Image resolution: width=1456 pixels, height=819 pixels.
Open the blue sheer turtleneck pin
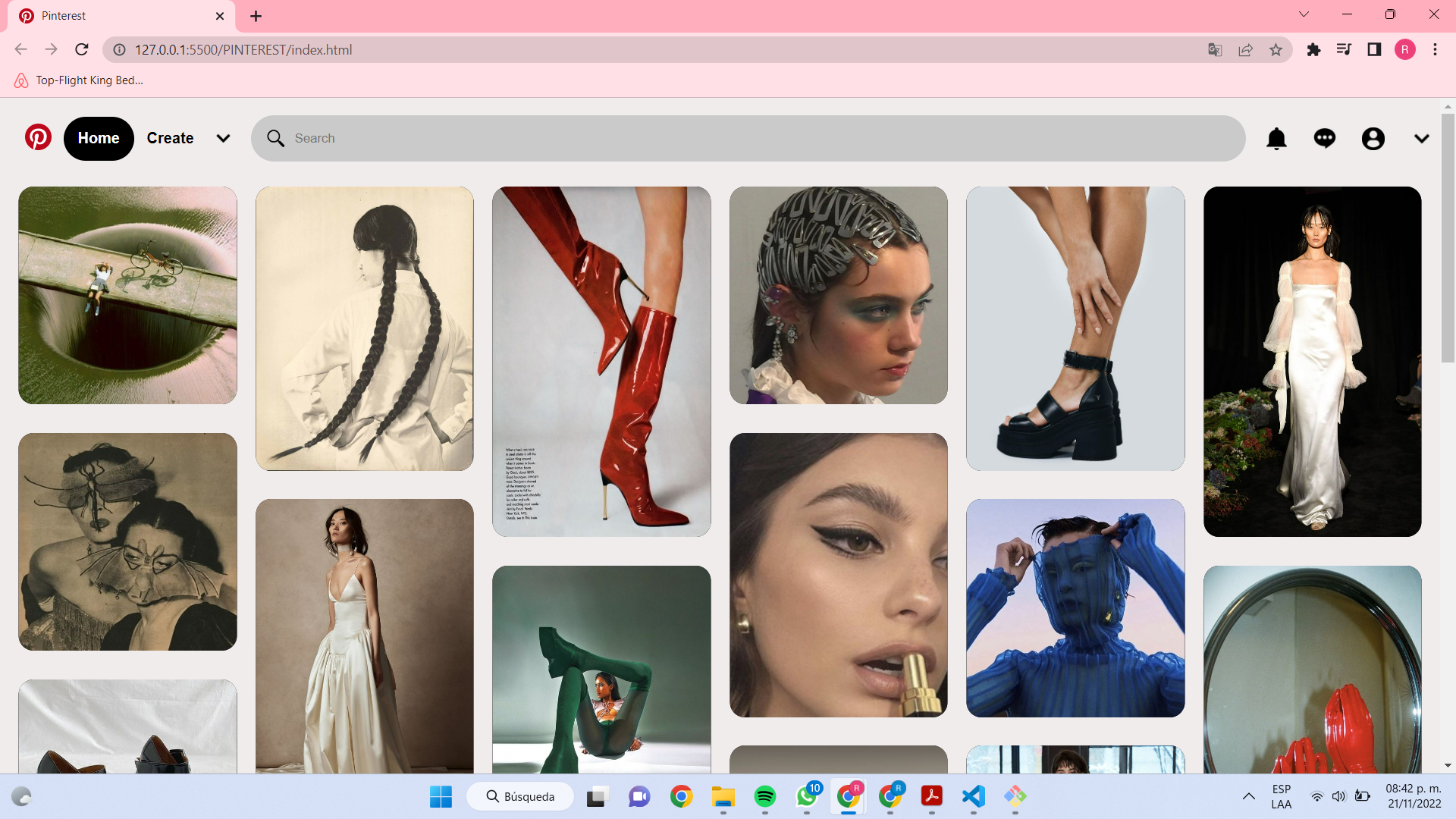1075,608
